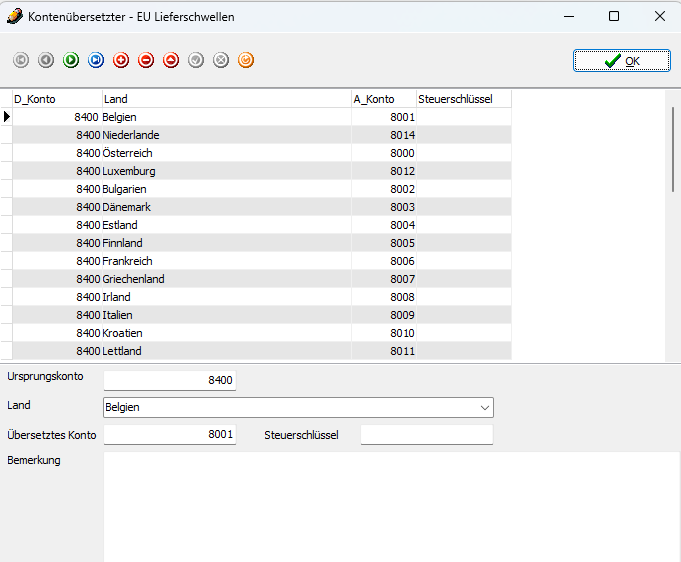The height and width of the screenshot is (562, 681).
Task: Delete the record with red minus icon
Action: [146, 61]
